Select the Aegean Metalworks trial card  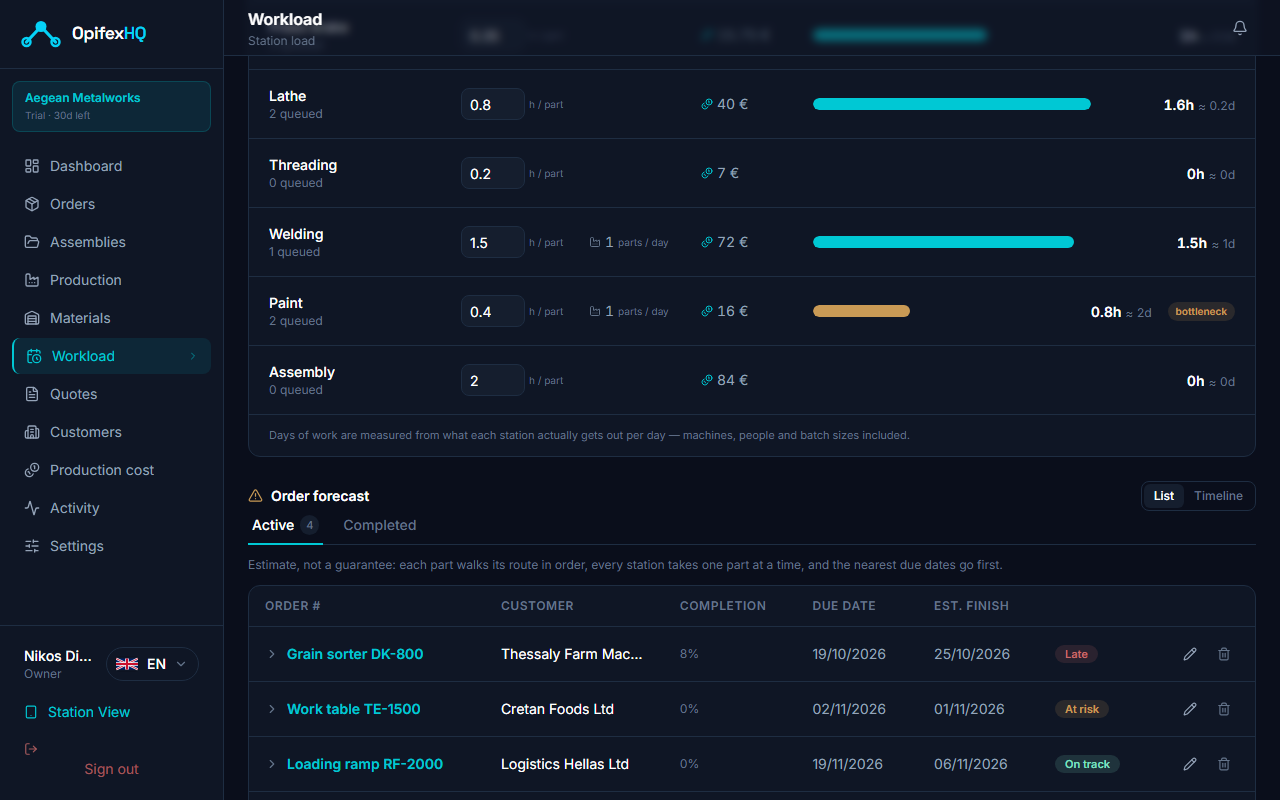pyautogui.click(x=111, y=106)
